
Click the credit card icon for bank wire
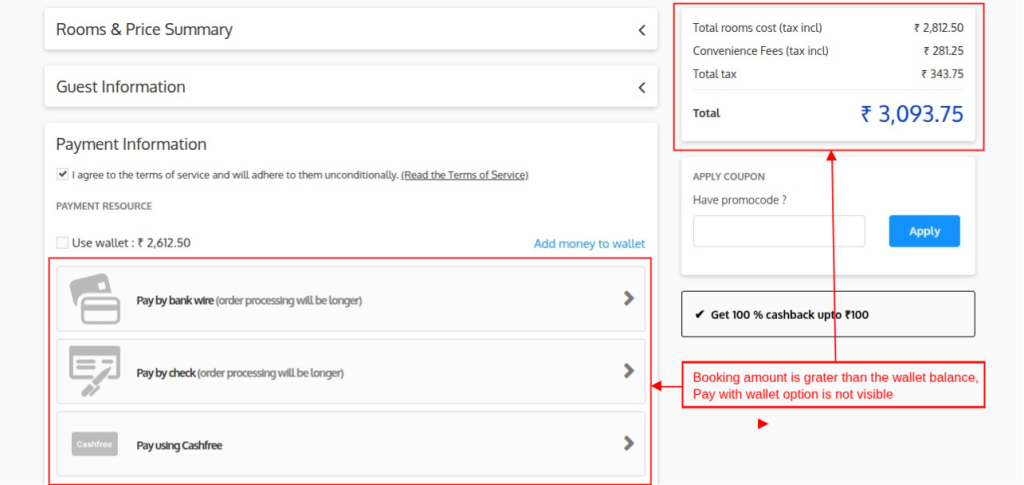pos(95,298)
